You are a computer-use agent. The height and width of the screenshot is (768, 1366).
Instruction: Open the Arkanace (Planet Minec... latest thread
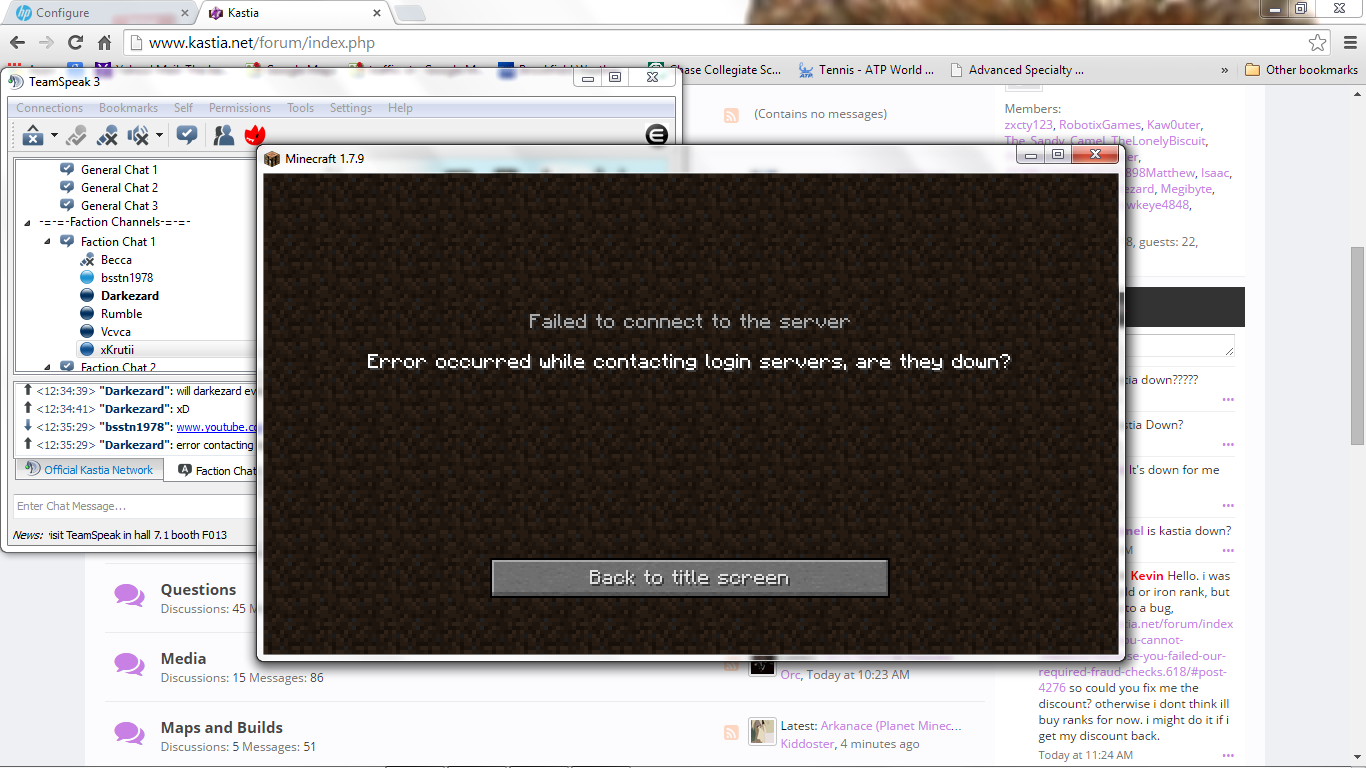(891, 726)
